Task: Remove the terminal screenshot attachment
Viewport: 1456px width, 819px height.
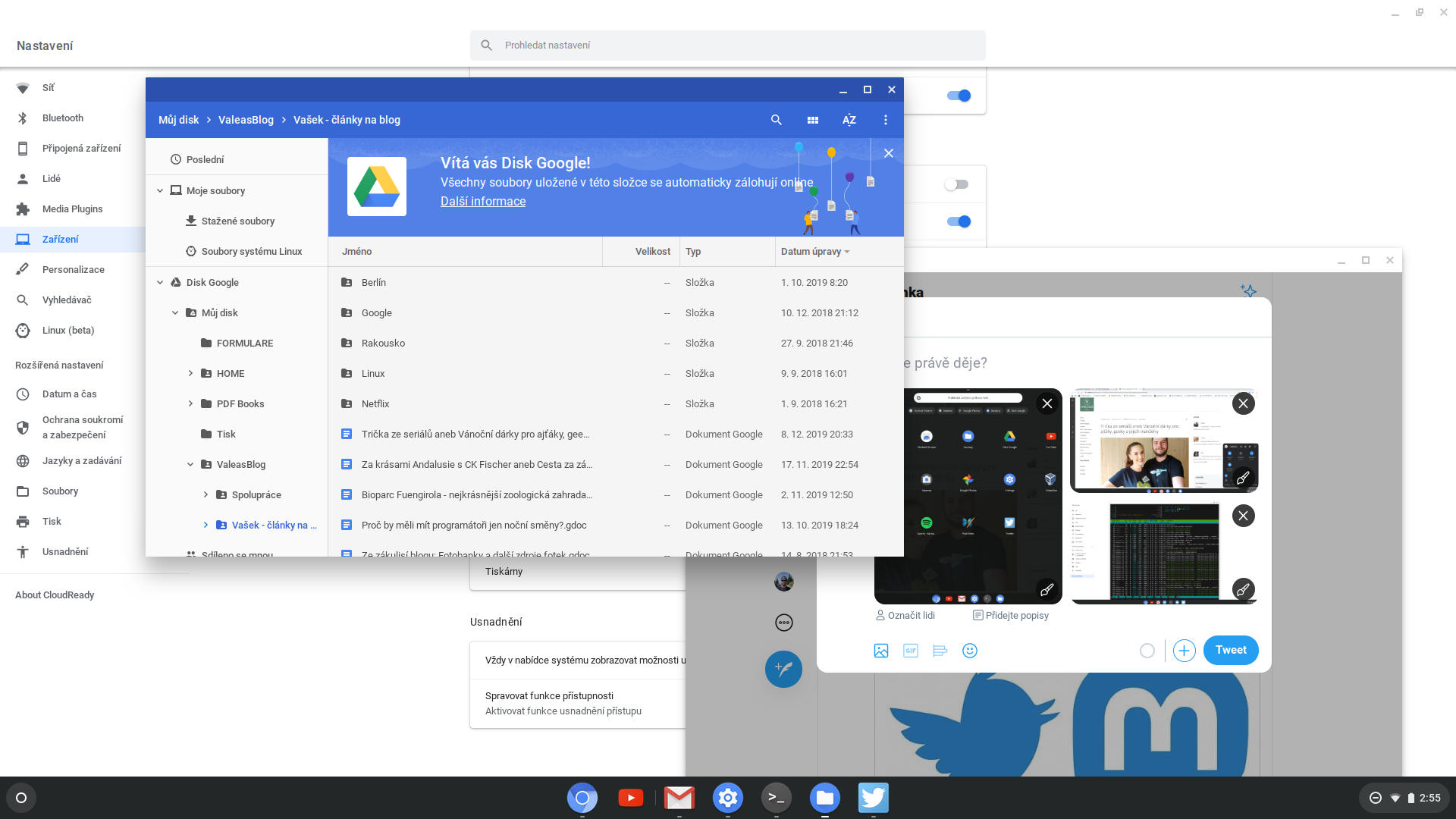Action: pyautogui.click(x=1243, y=516)
